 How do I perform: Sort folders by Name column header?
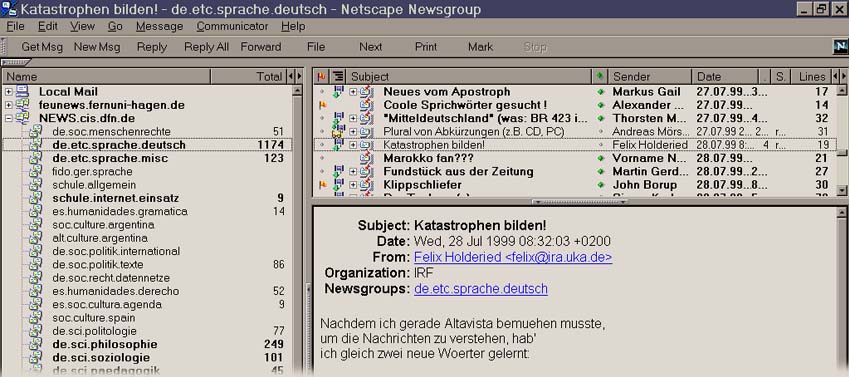(x=106, y=76)
